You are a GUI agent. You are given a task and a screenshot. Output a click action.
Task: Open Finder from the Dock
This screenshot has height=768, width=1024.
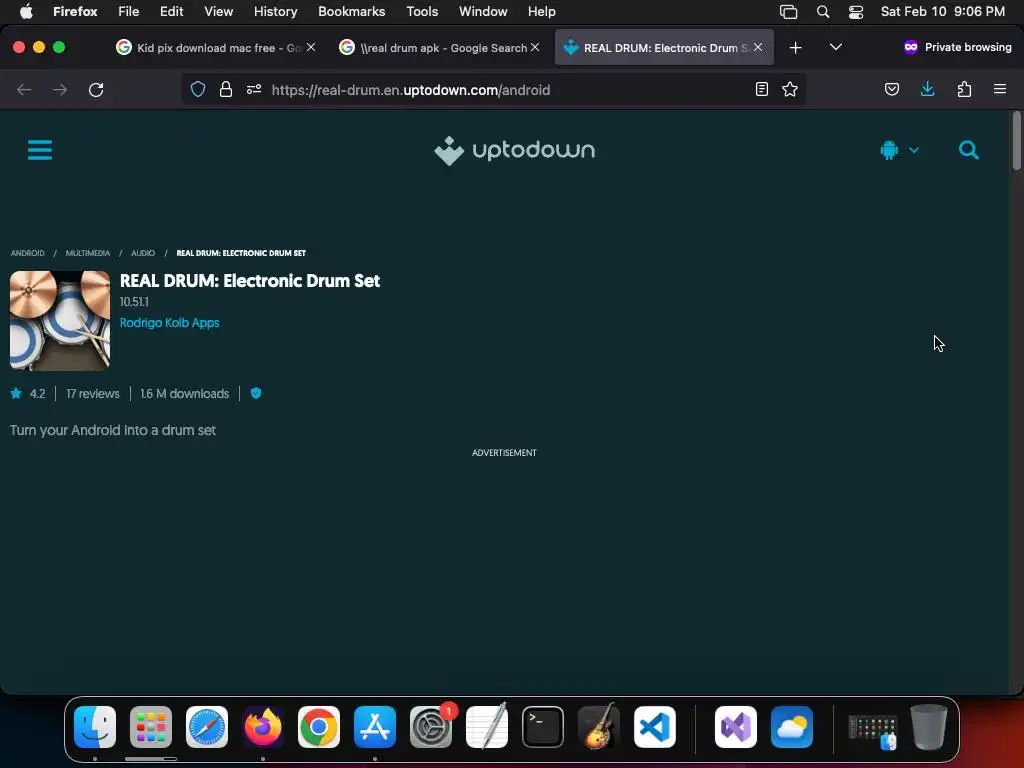pos(95,726)
